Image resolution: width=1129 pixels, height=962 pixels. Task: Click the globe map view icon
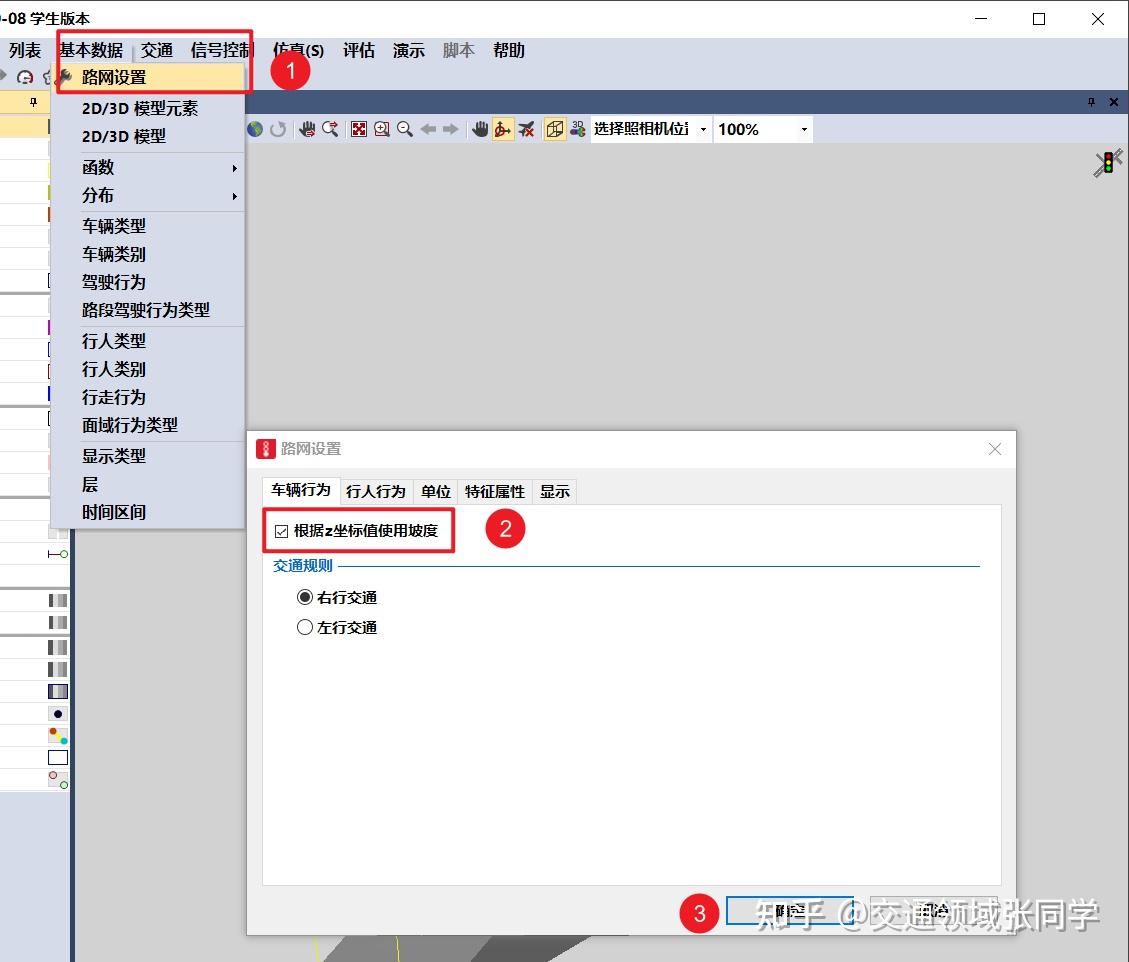pos(253,128)
